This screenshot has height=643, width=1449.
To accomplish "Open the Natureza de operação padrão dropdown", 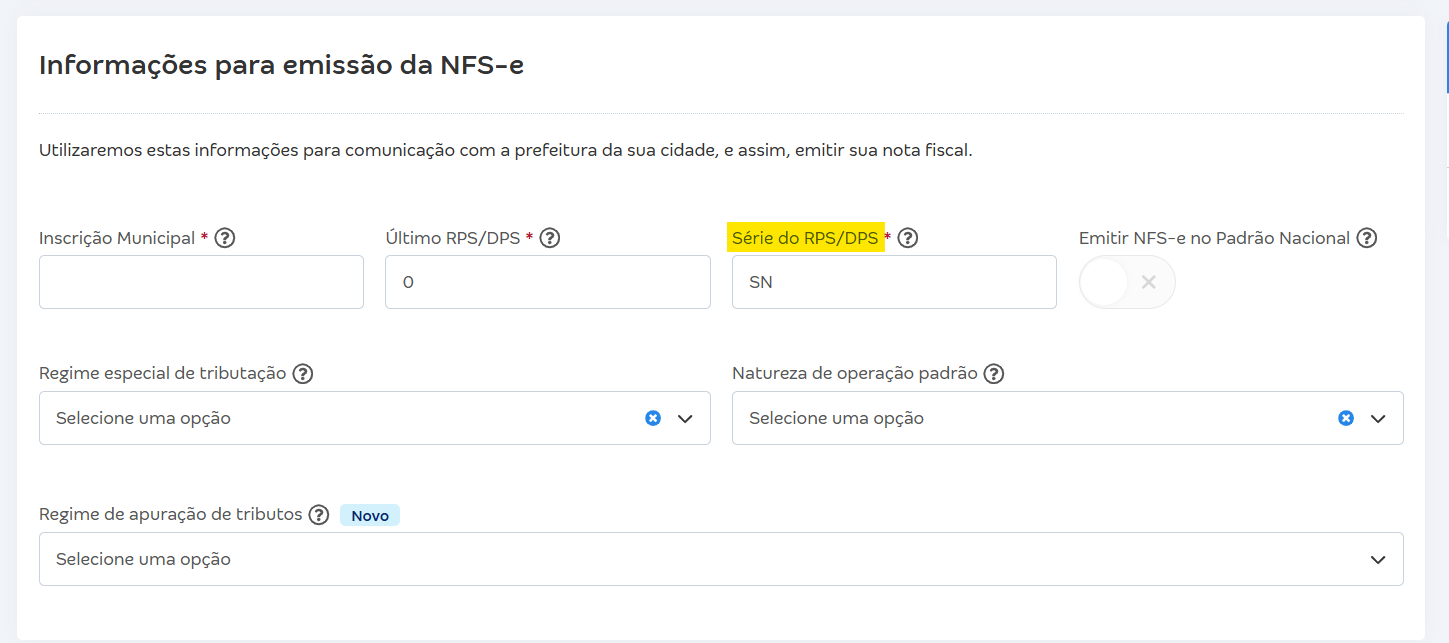I will 1378,418.
